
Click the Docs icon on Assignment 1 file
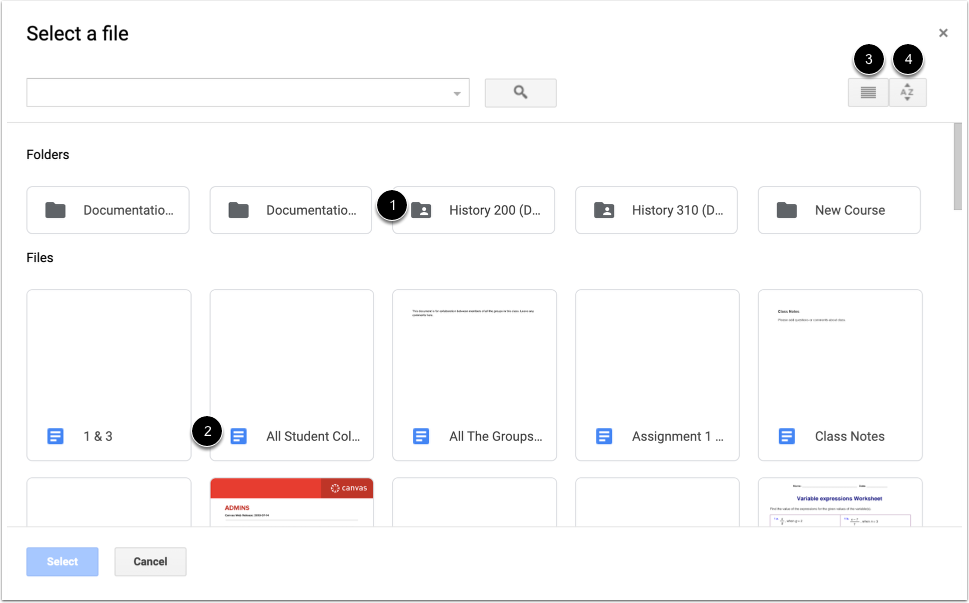click(604, 436)
